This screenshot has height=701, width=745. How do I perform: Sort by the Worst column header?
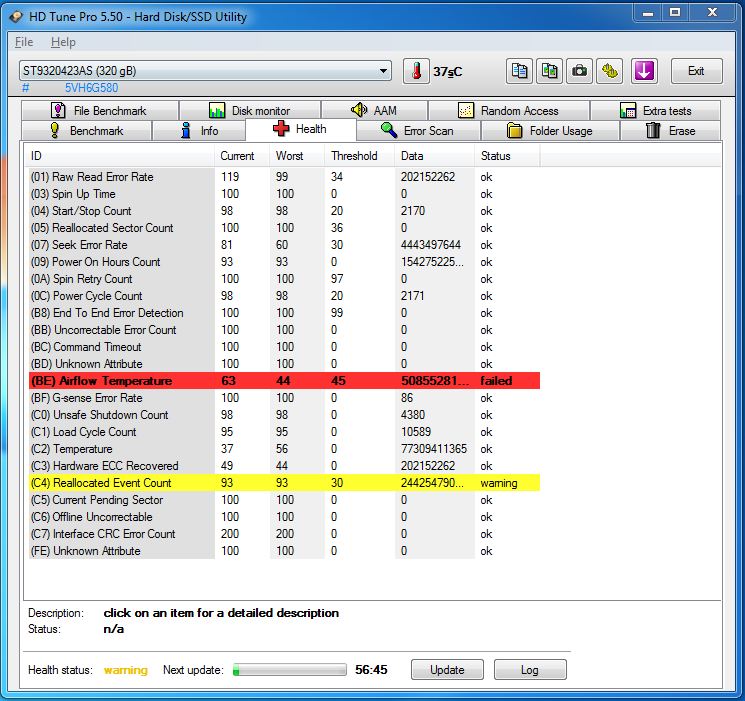[x=297, y=156]
